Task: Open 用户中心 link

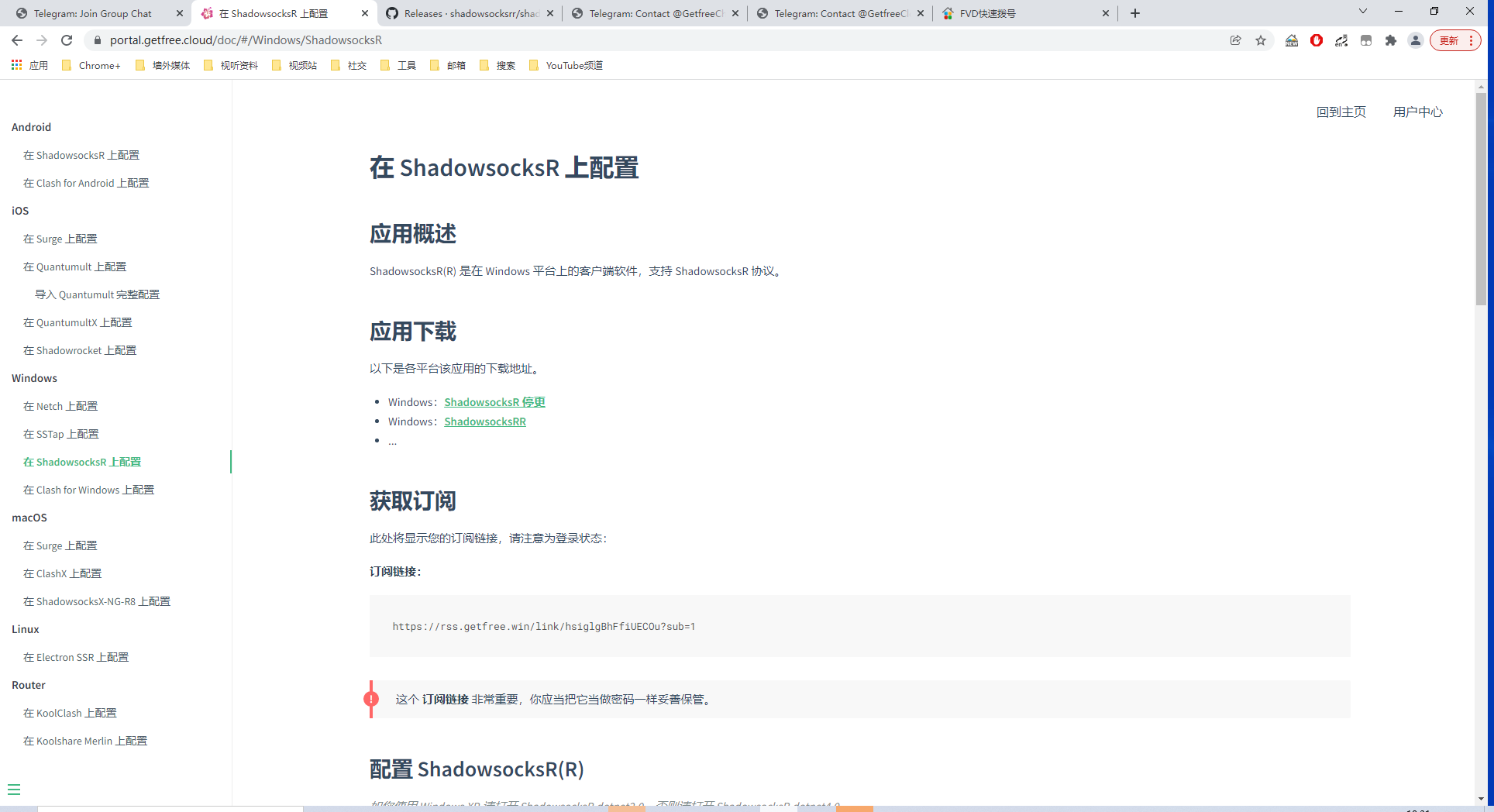Action: 1418,112
